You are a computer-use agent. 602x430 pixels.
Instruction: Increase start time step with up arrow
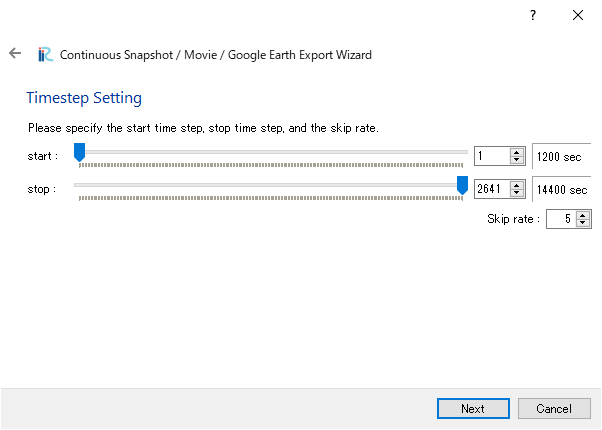point(517,152)
